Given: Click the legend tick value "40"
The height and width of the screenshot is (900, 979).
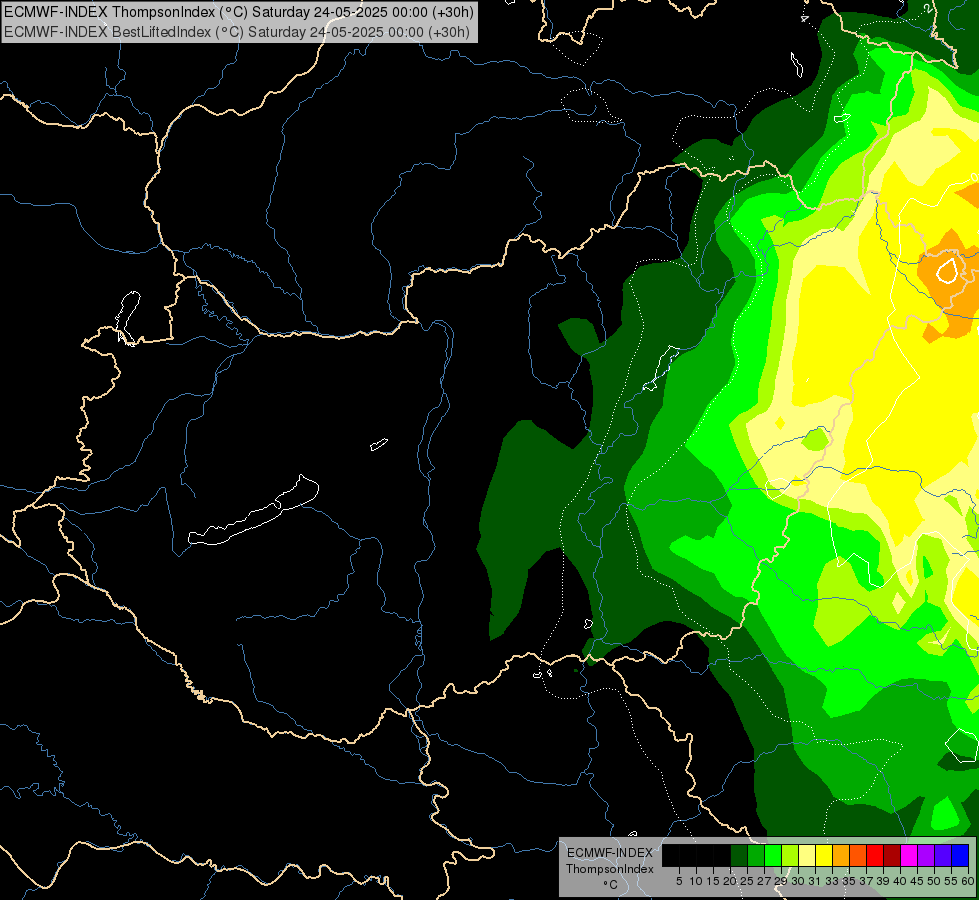Looking at the screenshot, I should 900,881.
